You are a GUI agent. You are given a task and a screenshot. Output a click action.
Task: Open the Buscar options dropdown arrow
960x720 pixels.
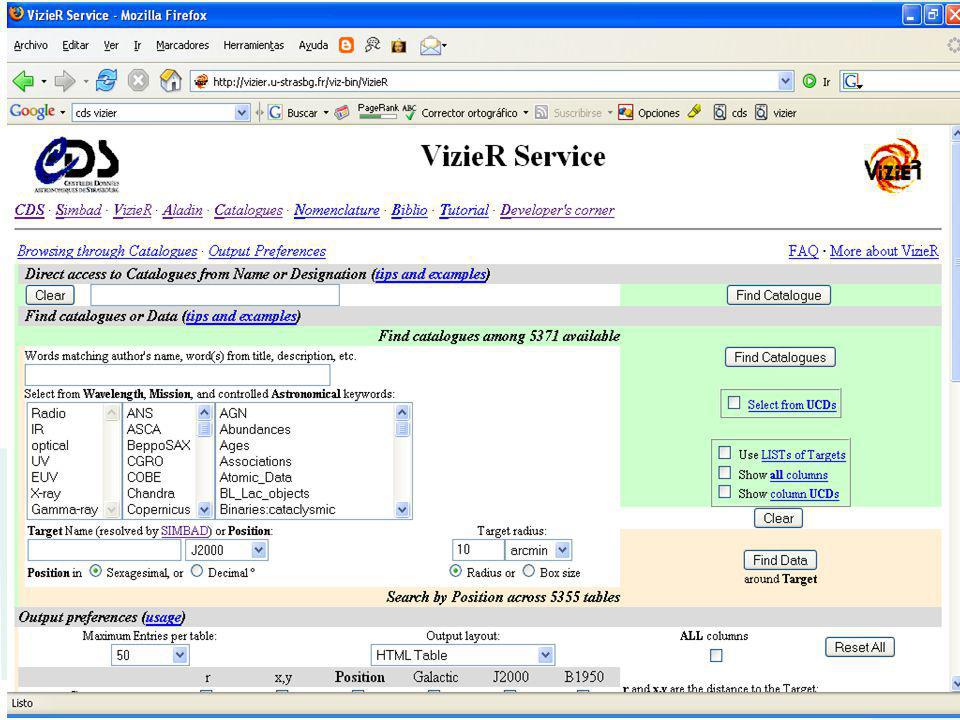click(326, 113)
